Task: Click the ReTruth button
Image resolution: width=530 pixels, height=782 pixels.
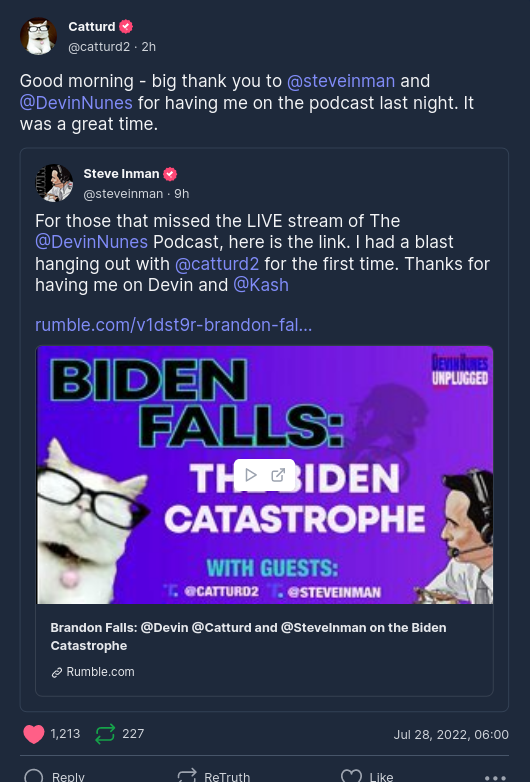Action: coord(214,777)
